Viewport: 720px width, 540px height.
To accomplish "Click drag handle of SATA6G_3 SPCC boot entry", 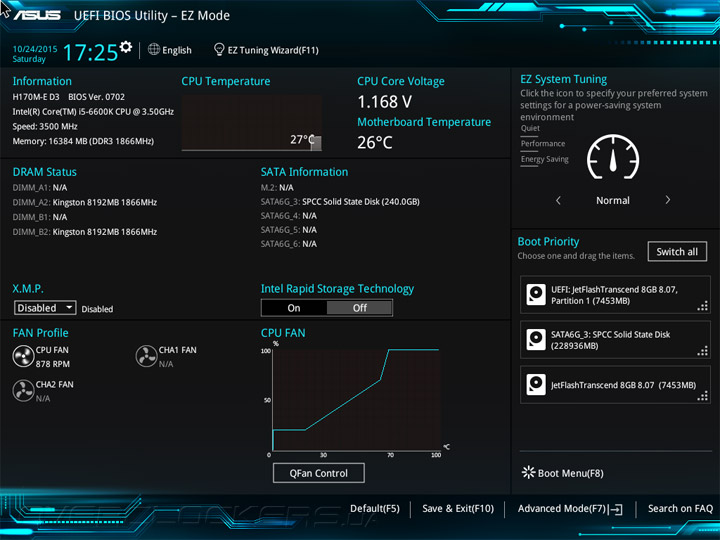I will coord(703,351).
